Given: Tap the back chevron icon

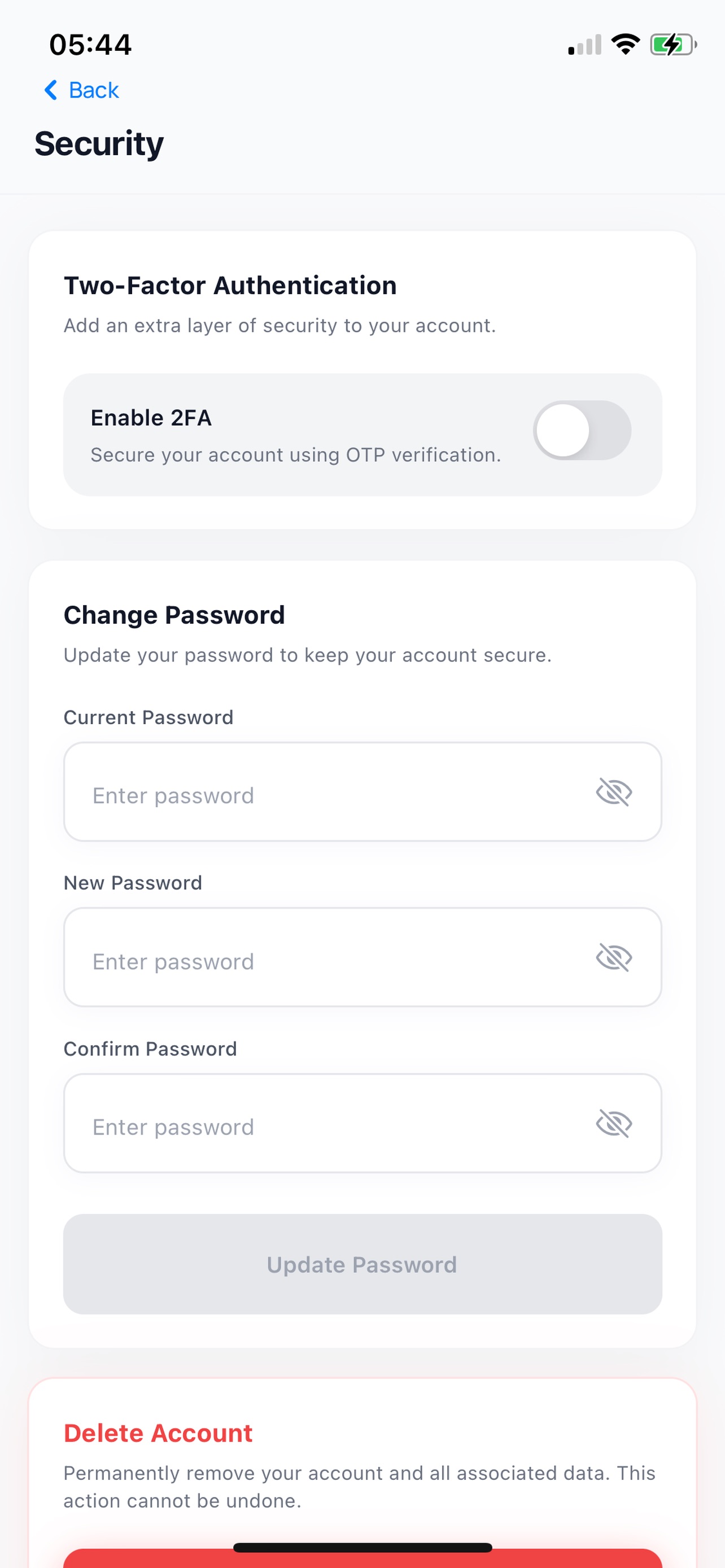Looking at the screenshot, I should tap(51, 90).
